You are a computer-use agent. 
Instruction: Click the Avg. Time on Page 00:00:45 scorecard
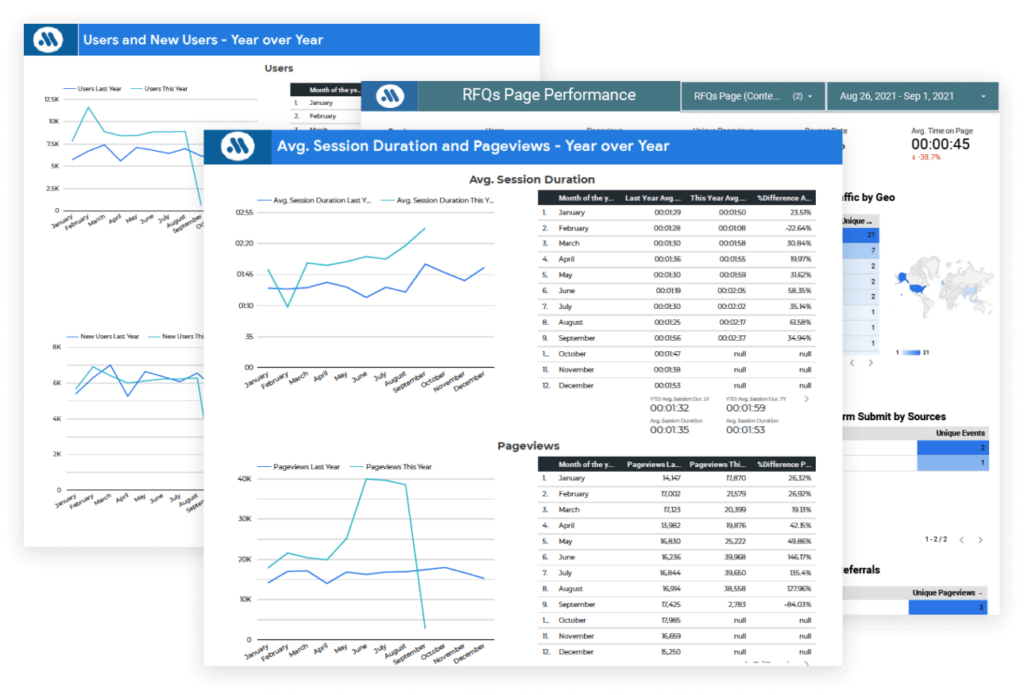point(940,144)
